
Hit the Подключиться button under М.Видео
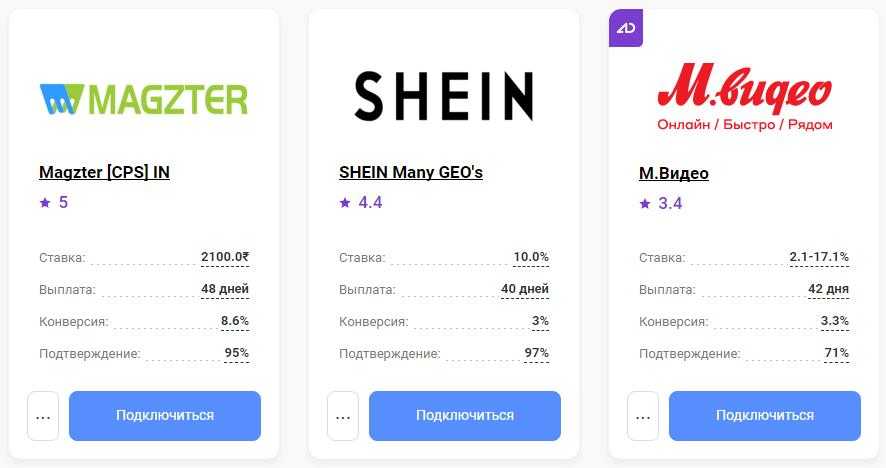tap(765, 416)
